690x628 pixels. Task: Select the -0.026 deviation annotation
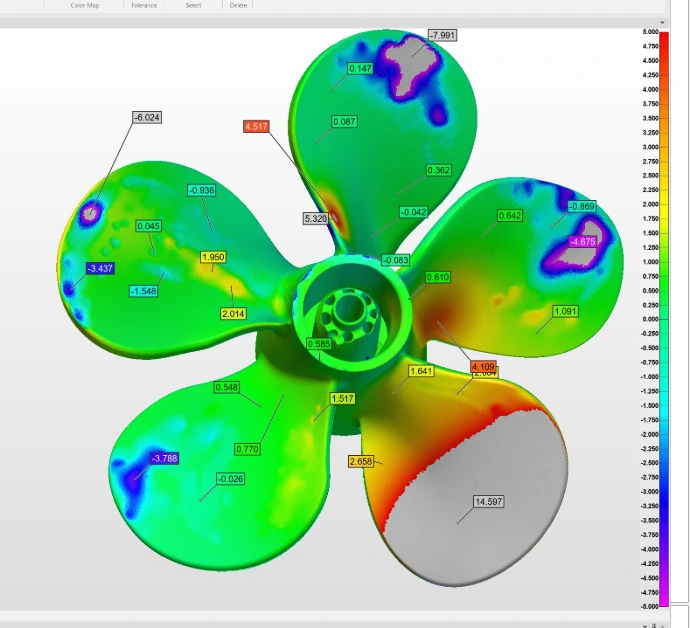231,479
